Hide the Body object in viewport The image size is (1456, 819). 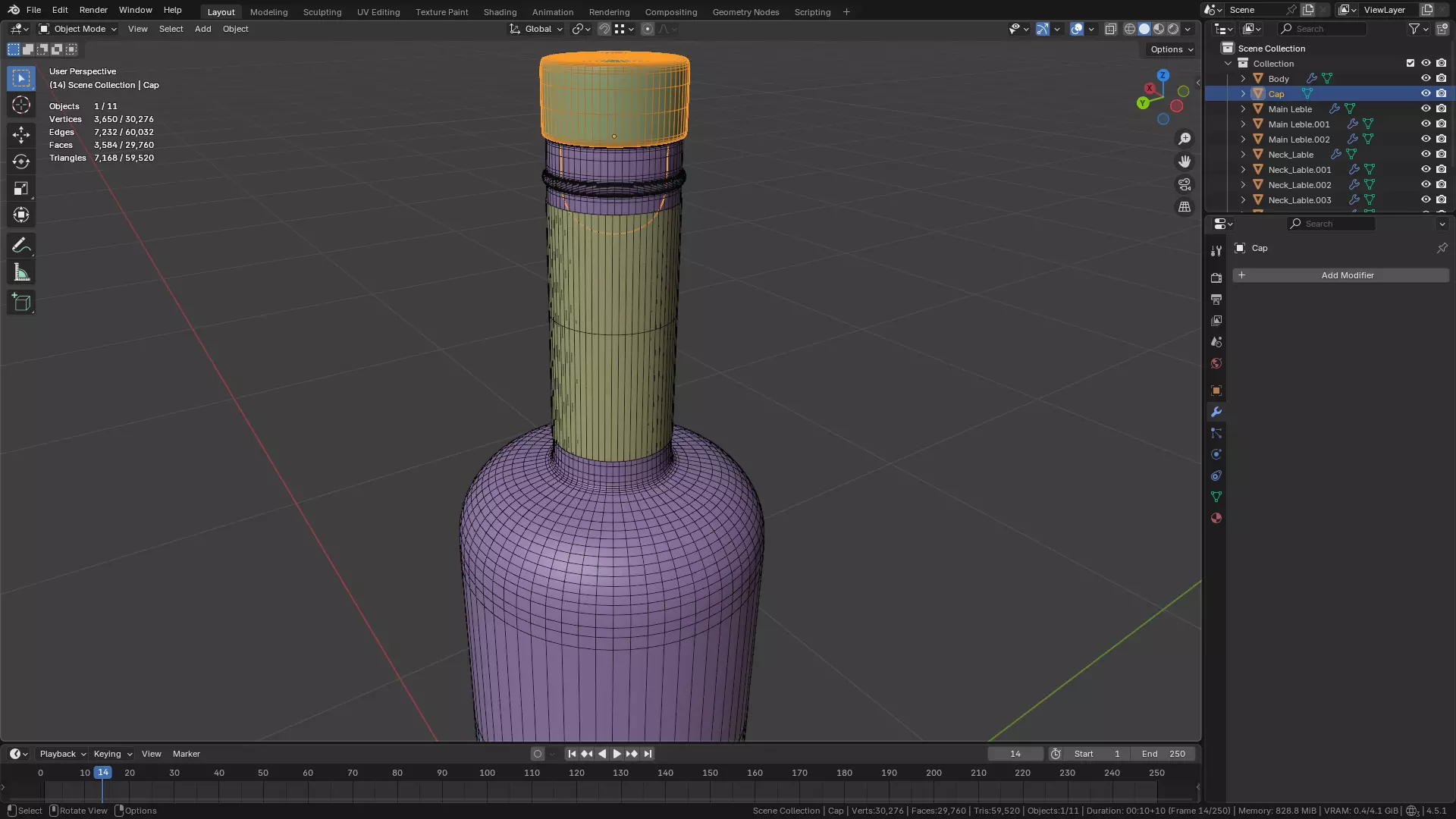tap(1426, 78)
